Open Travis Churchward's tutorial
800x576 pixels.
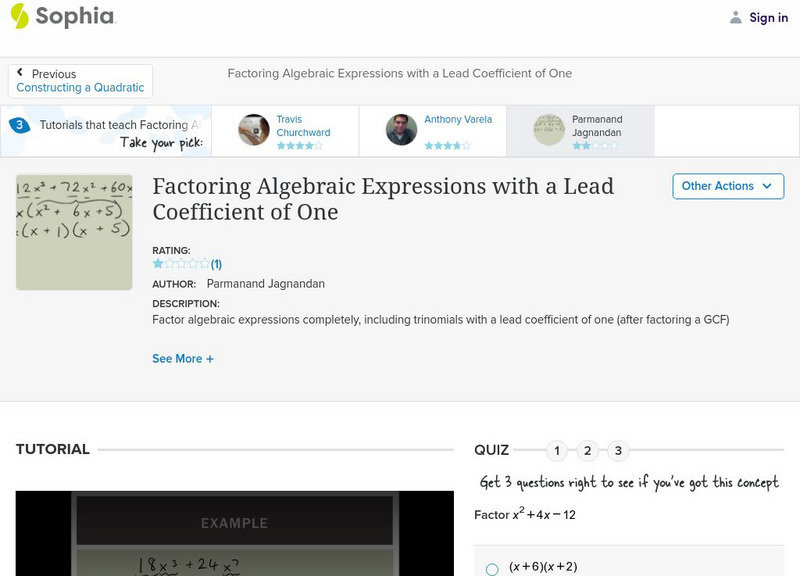point(302,126)
